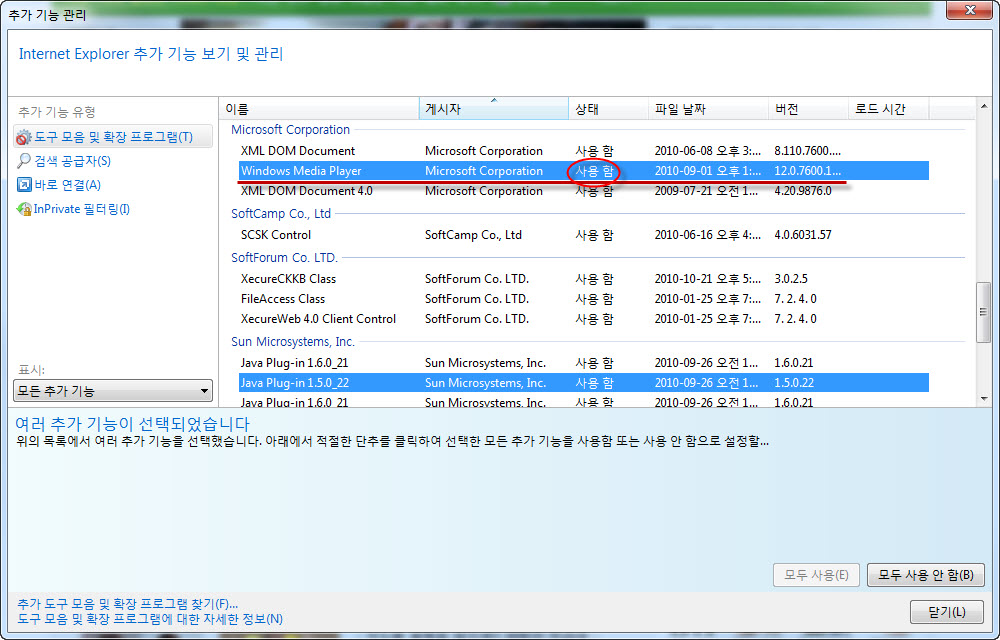The image size is (1000, 640).
Task: Click version 12.0.7600.1... of Windows Media Player
Action: [x=807, y=171]
